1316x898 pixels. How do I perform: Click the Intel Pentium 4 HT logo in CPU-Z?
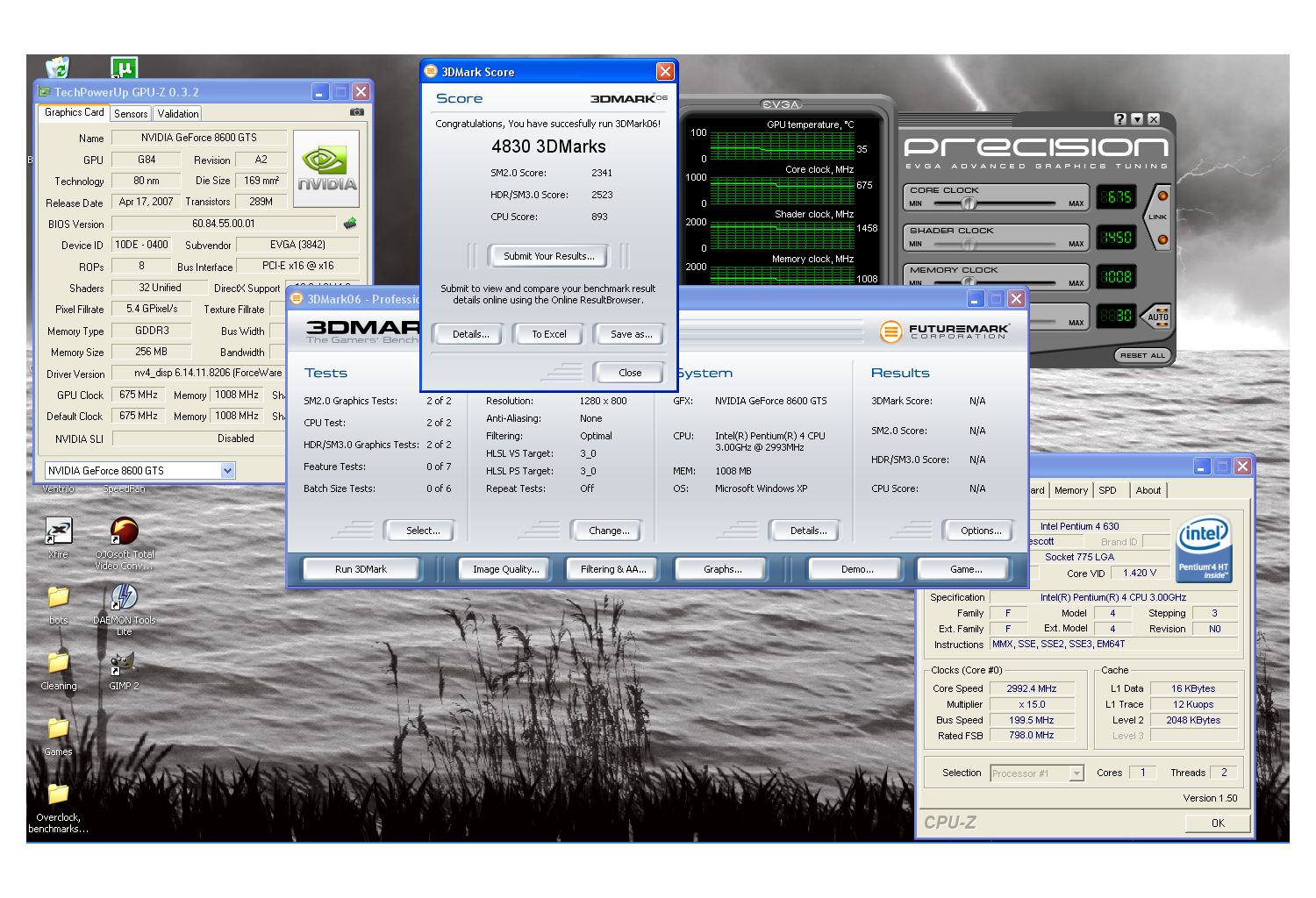1205,549
